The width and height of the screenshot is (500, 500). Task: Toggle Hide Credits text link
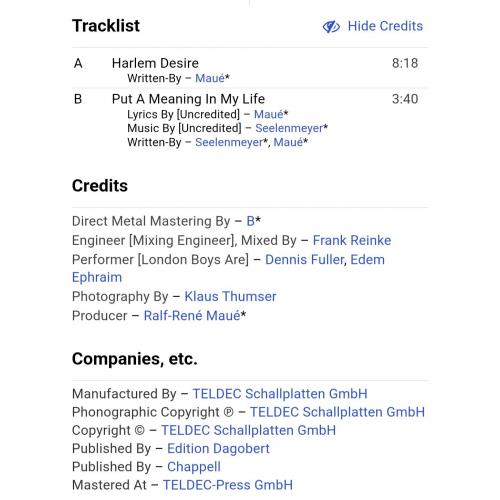pyautogui.click(x=385, y=26)
